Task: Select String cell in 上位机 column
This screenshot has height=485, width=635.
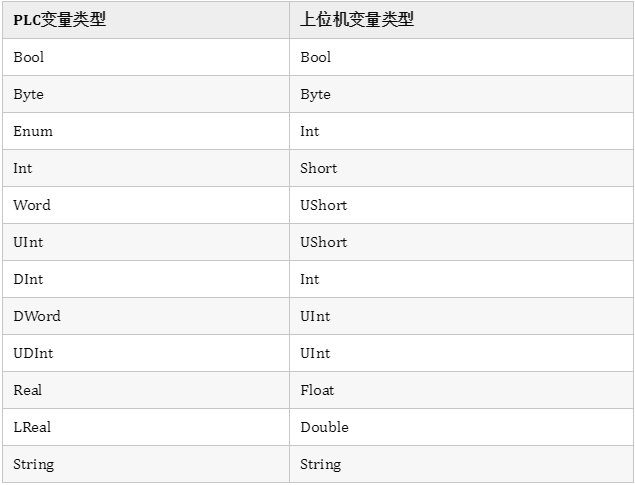Action: pos(461,464)
